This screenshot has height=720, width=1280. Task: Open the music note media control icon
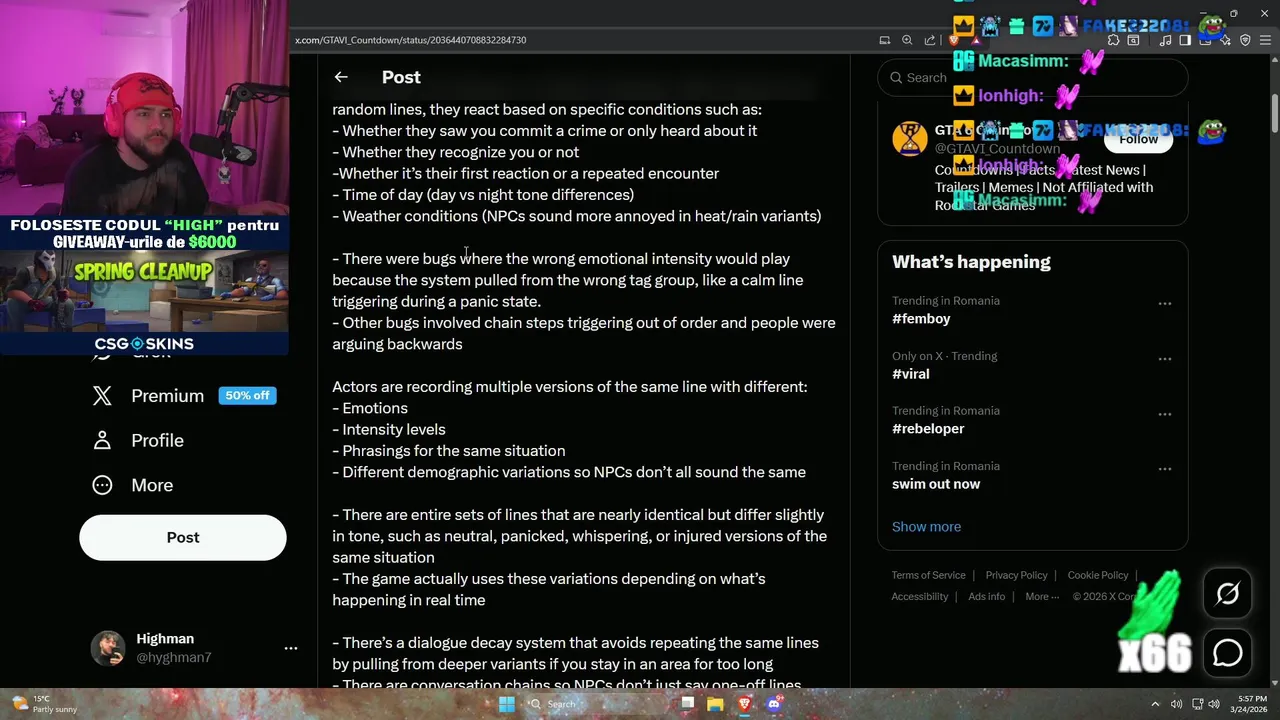coord(1165,40)
